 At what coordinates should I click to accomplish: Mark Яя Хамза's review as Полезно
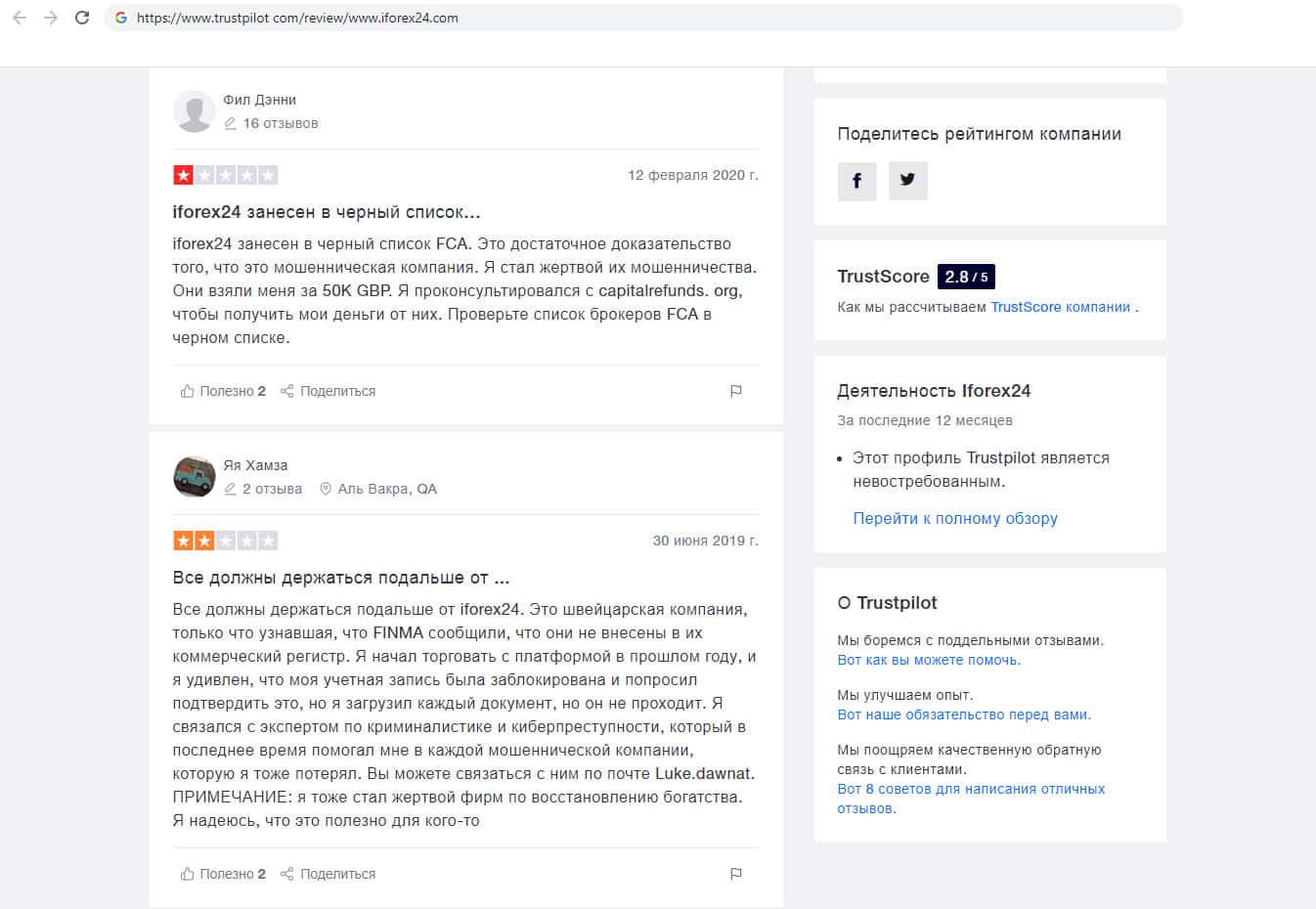tap(223, 874)
